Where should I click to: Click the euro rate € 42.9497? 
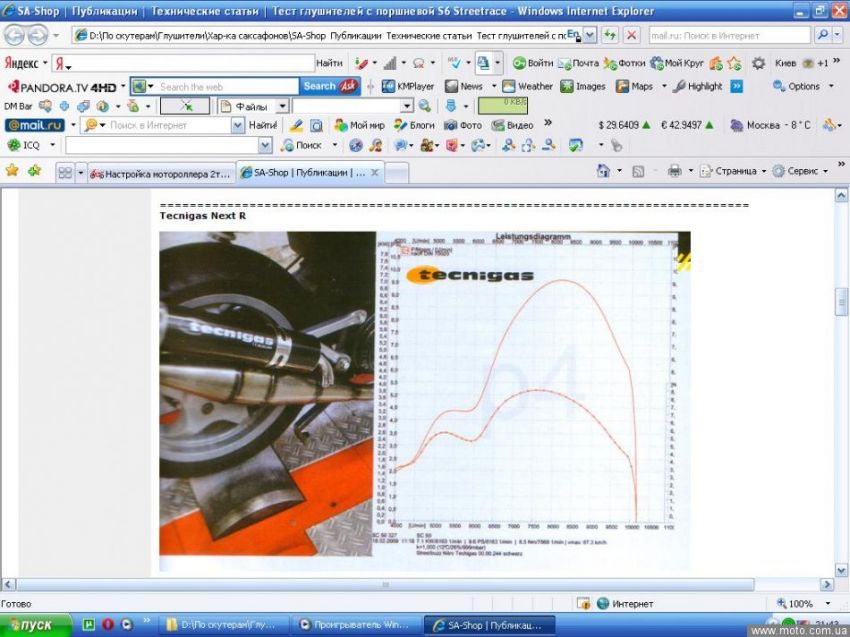(687, 125)
